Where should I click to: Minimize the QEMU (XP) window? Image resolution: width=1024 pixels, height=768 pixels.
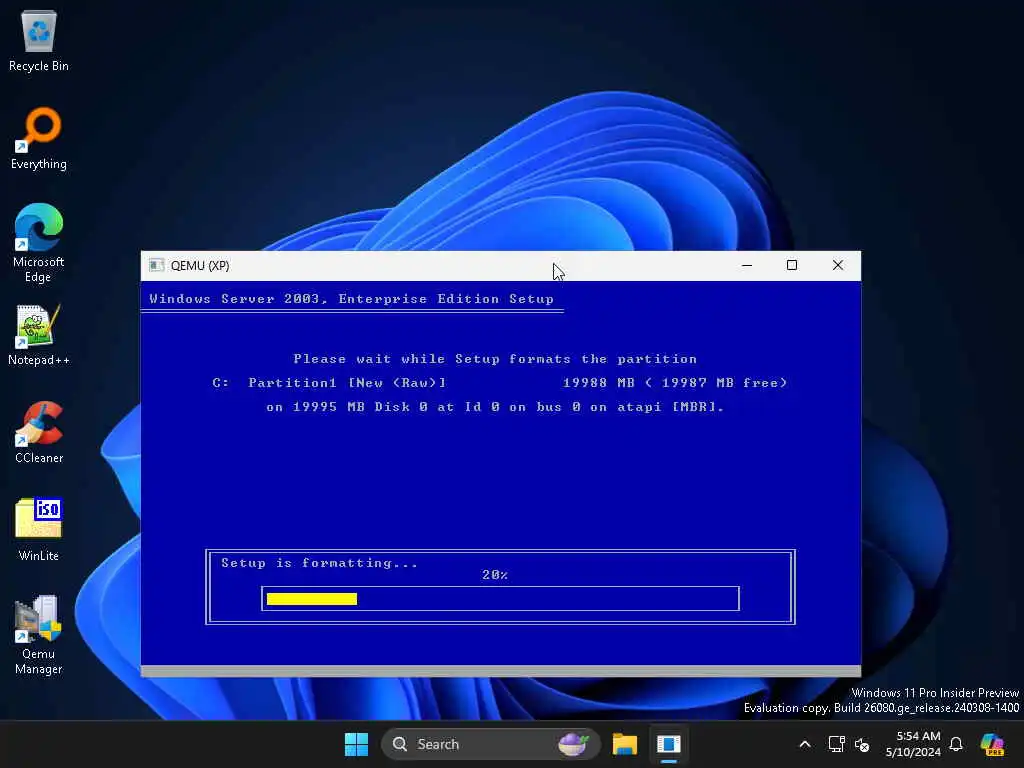tap(747, 265)
